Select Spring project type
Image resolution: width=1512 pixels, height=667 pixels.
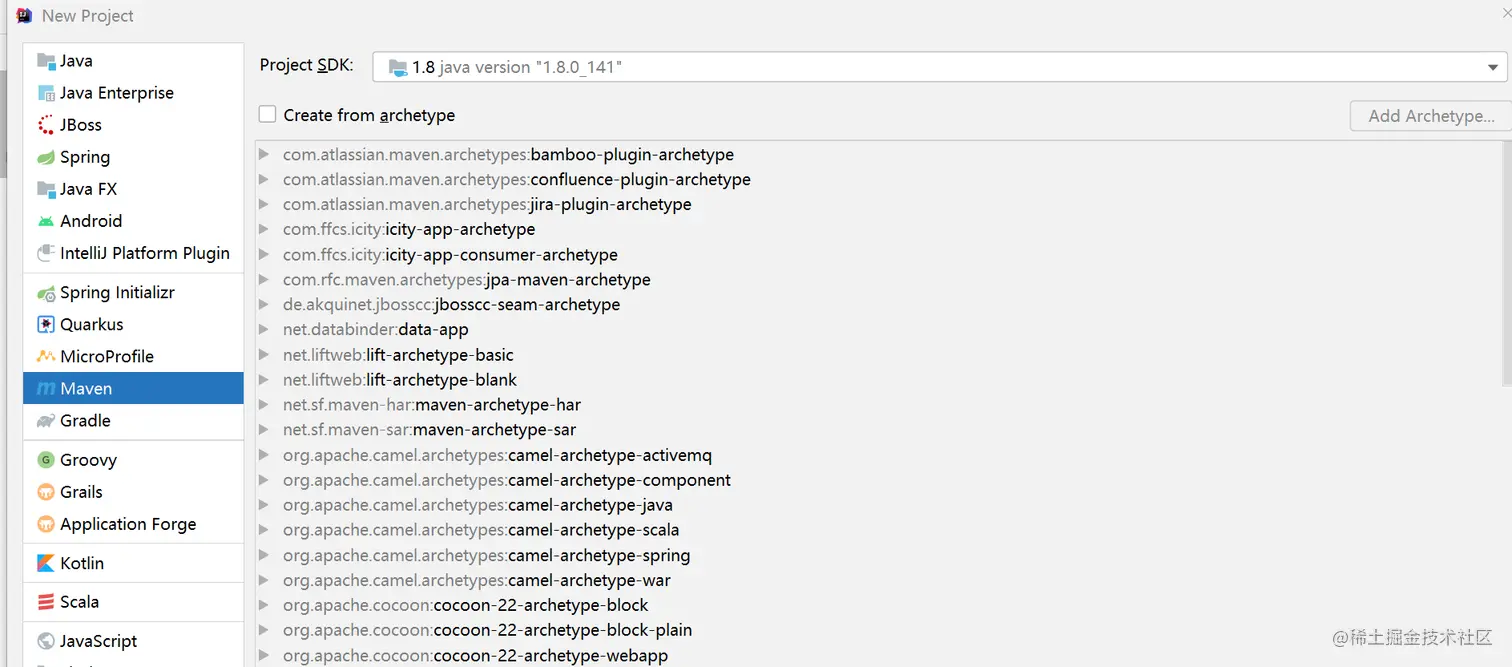click(133, 157)
